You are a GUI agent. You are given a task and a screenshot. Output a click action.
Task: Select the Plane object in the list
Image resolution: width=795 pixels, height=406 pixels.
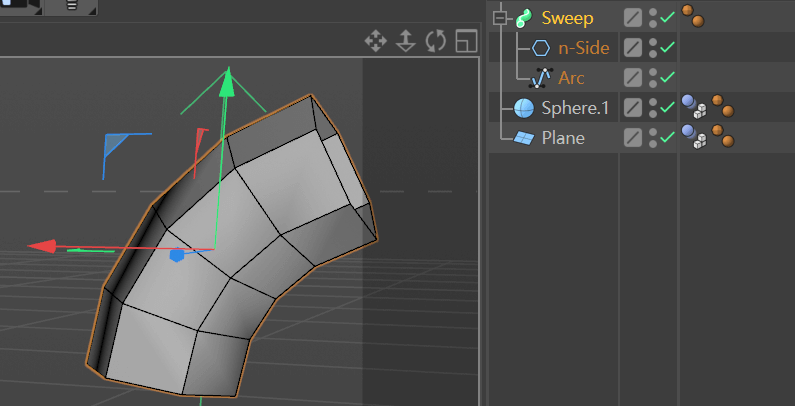pyautogui.click(x=563, y=138)
